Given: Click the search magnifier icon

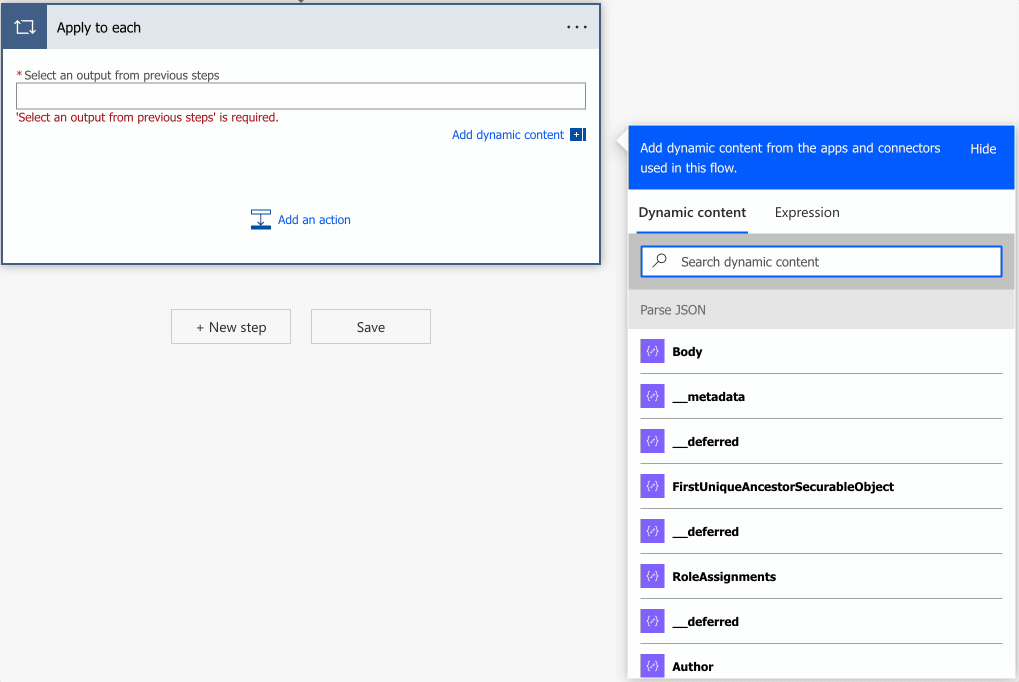Looking at the screenshot, I should [659, 261].
